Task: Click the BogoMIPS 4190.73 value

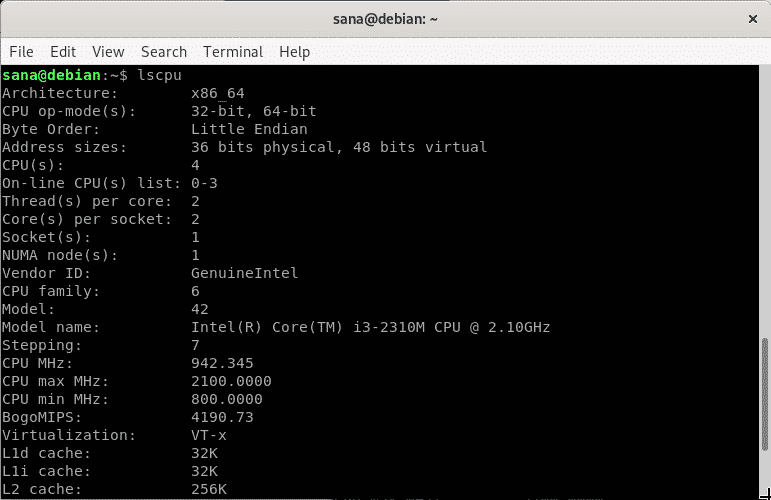Action: [x=222, y=417]
